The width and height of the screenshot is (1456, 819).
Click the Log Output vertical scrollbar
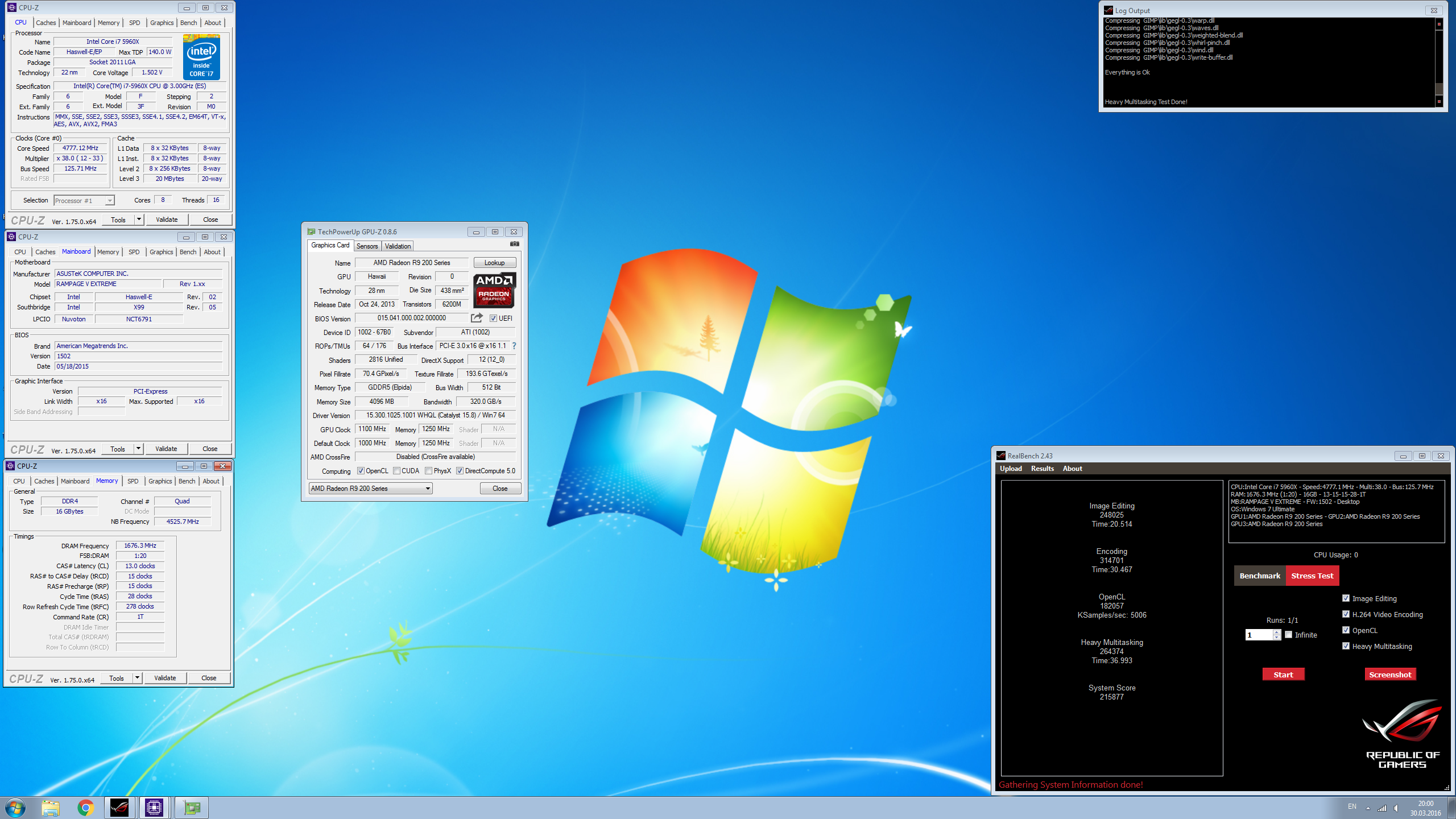1440,63
